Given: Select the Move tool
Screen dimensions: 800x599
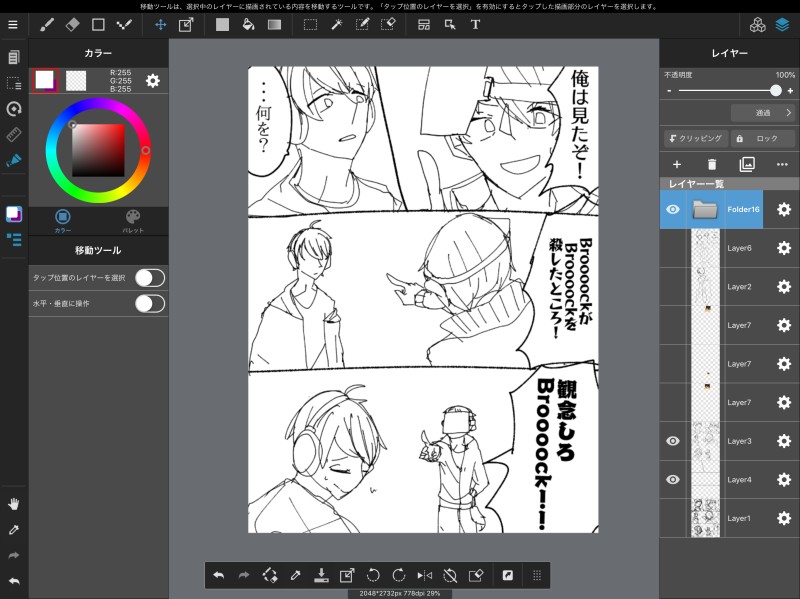Looking at the screenshot, I should coord(160,24).
